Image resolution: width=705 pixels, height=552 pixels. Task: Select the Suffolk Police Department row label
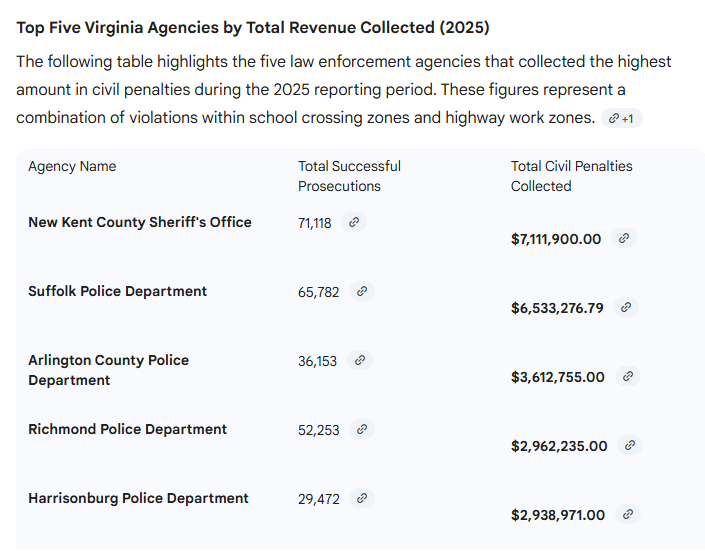tap(118, 291)
